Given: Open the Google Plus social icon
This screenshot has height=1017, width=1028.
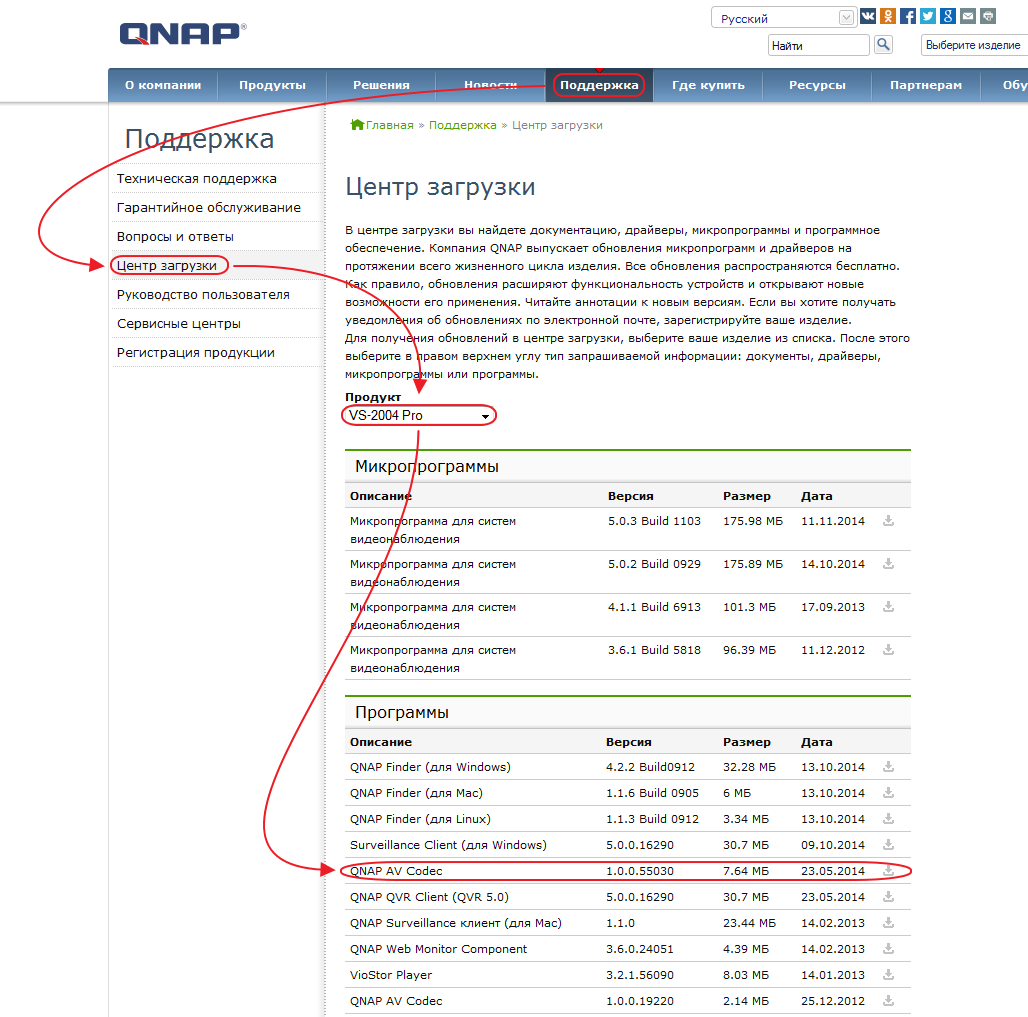Looking at the screenshot, I should point(948,16).
